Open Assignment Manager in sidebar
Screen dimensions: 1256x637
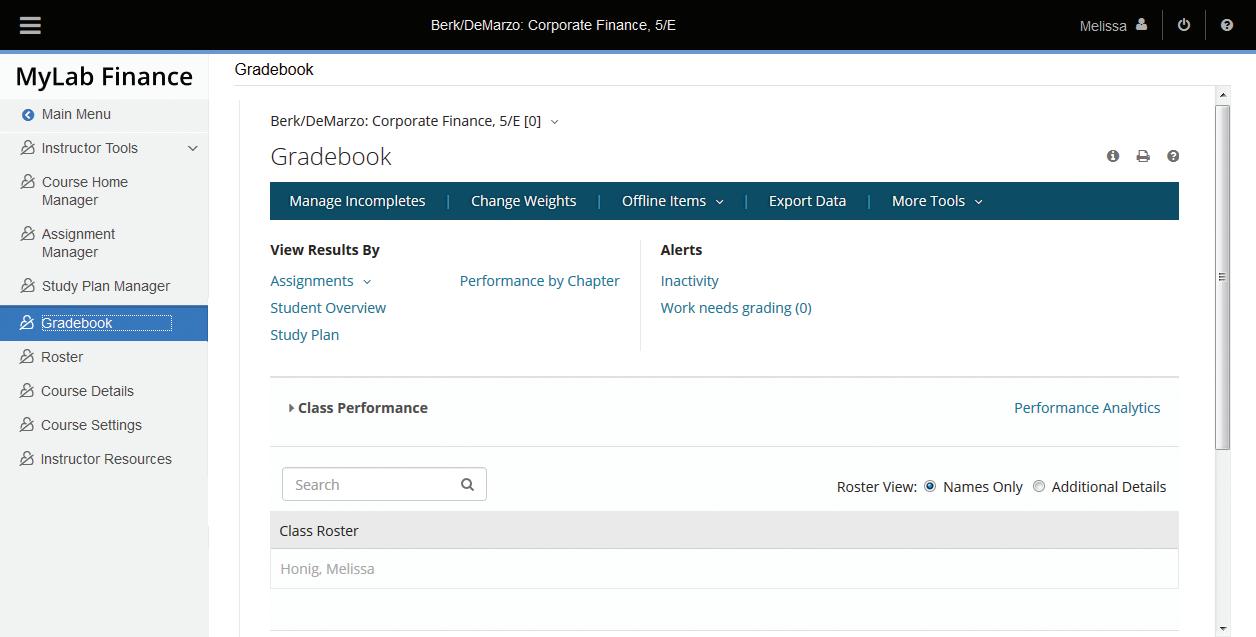coord(78,243)
